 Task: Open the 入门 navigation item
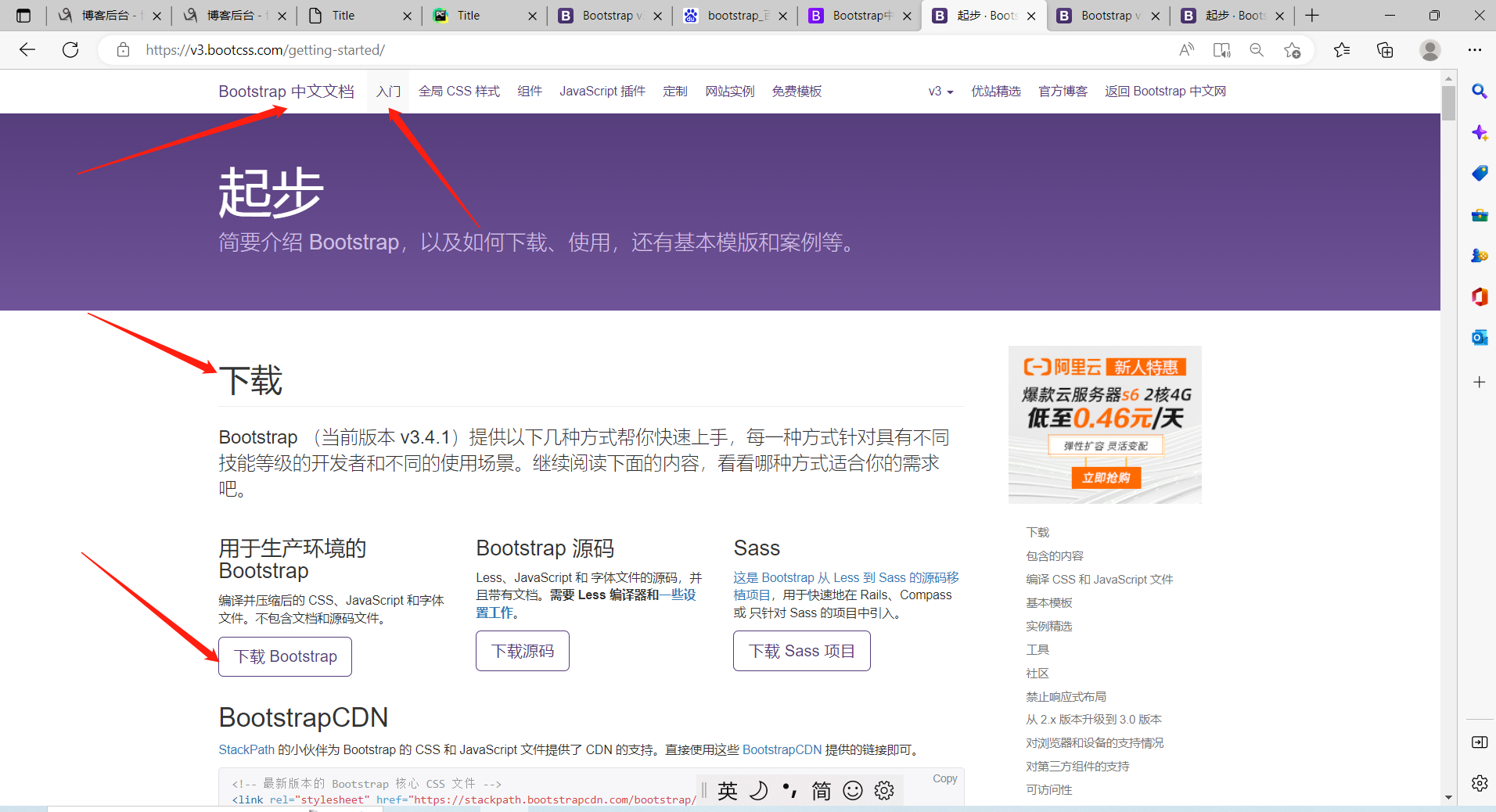(x=388, y=92)
